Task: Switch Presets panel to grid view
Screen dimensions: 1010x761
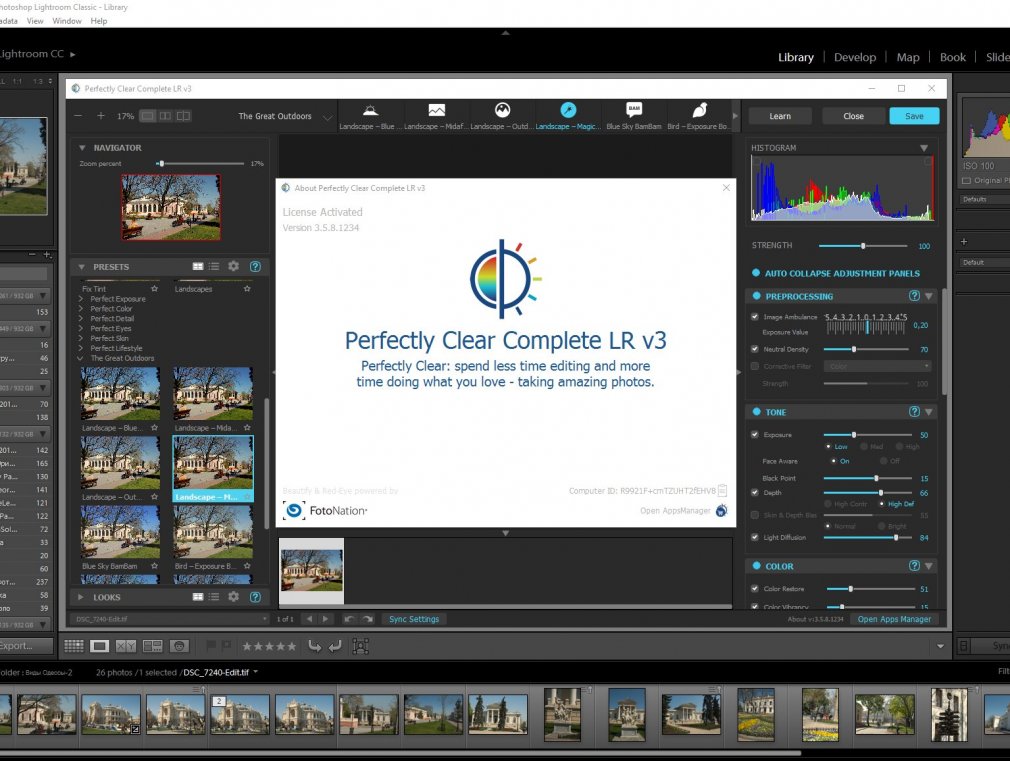Action: pos(198,266)
